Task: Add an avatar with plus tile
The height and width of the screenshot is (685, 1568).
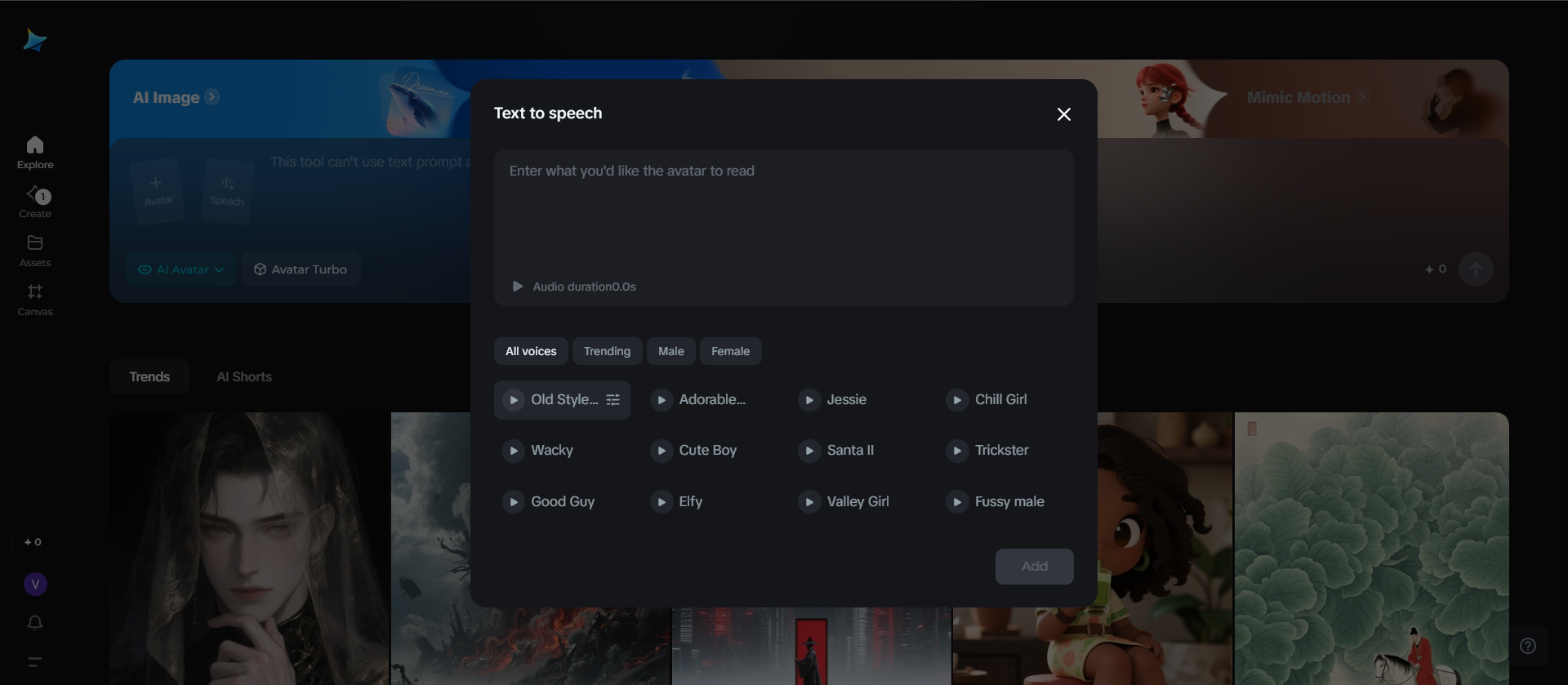Action: tap(158, 190)
